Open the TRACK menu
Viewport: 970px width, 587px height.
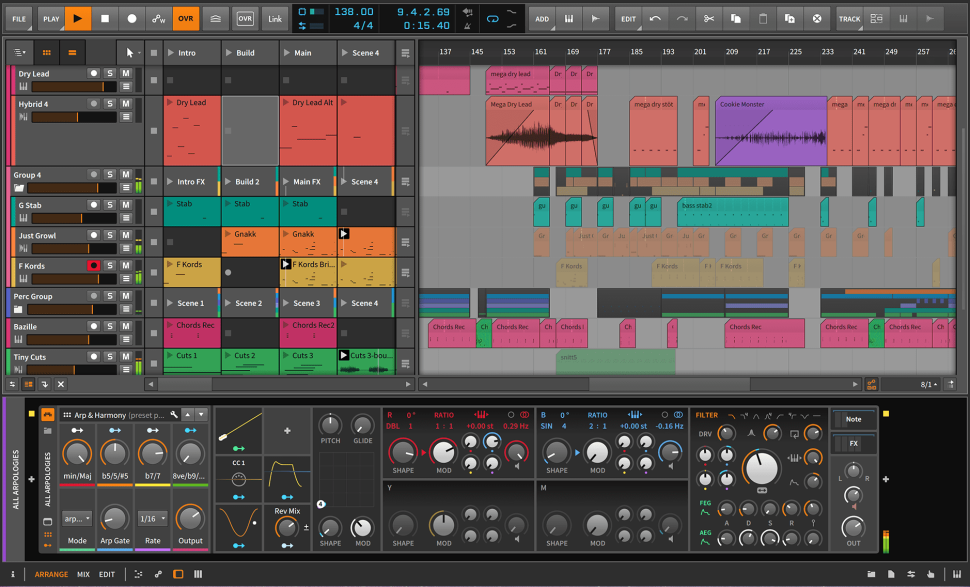coord(849,19)
